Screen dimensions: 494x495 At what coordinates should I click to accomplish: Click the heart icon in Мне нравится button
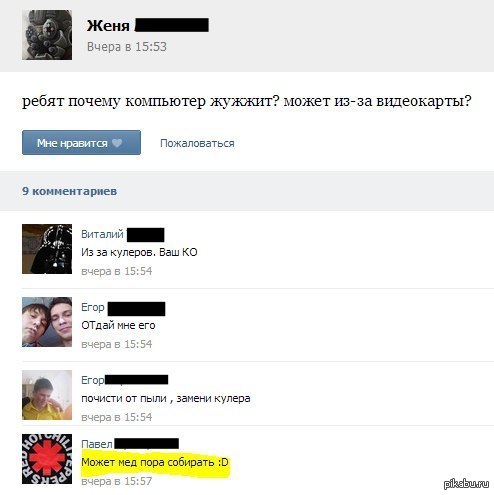[117, 143]
